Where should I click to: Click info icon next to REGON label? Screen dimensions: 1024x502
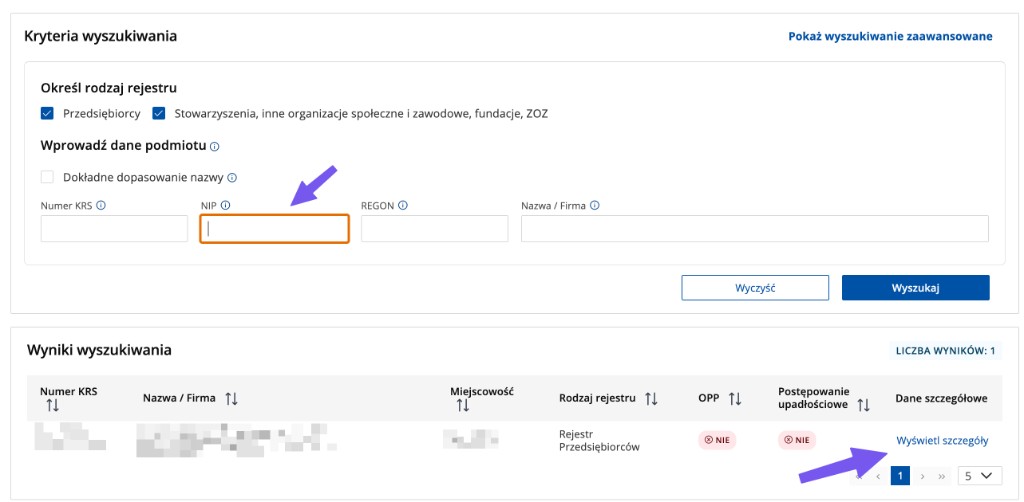point(403,206)
